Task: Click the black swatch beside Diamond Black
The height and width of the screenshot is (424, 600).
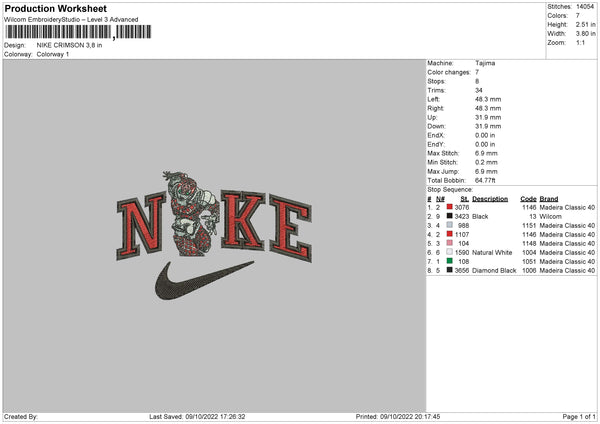Action: [450, 270]
